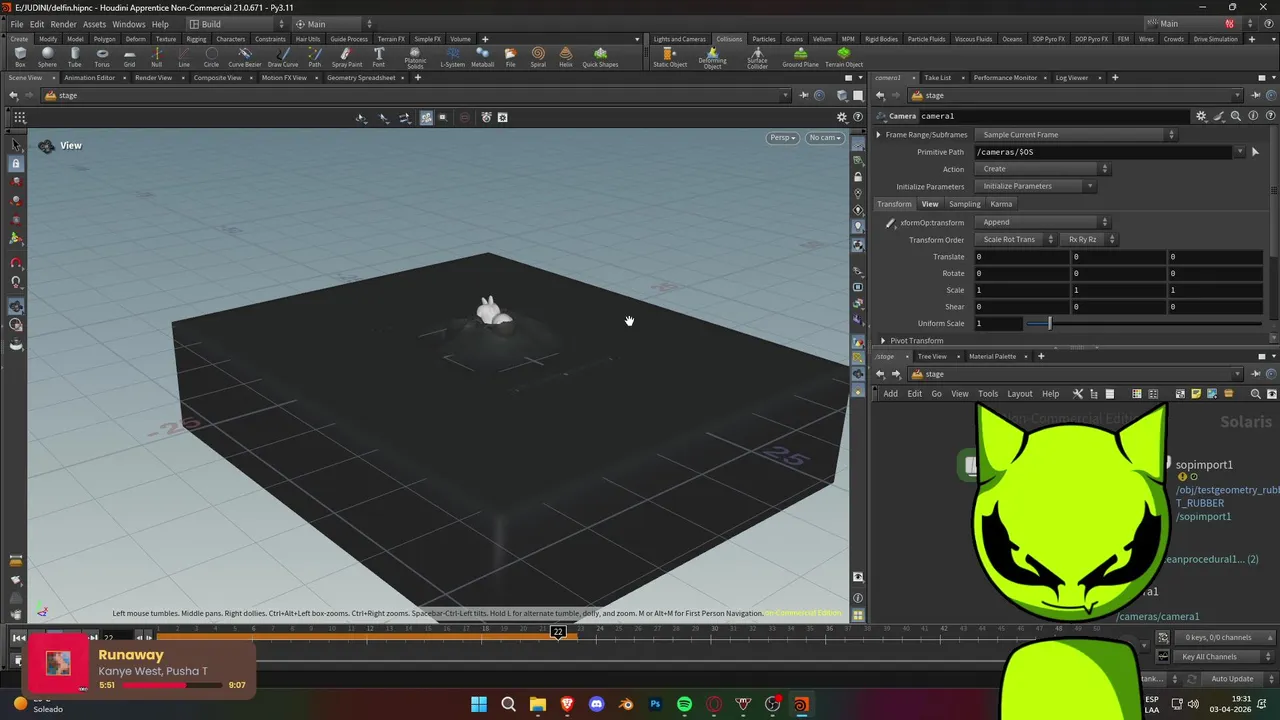This screenshot has height=720, width=1280.
Task: Switch to the Render View tab
Action: click(153, 78)
